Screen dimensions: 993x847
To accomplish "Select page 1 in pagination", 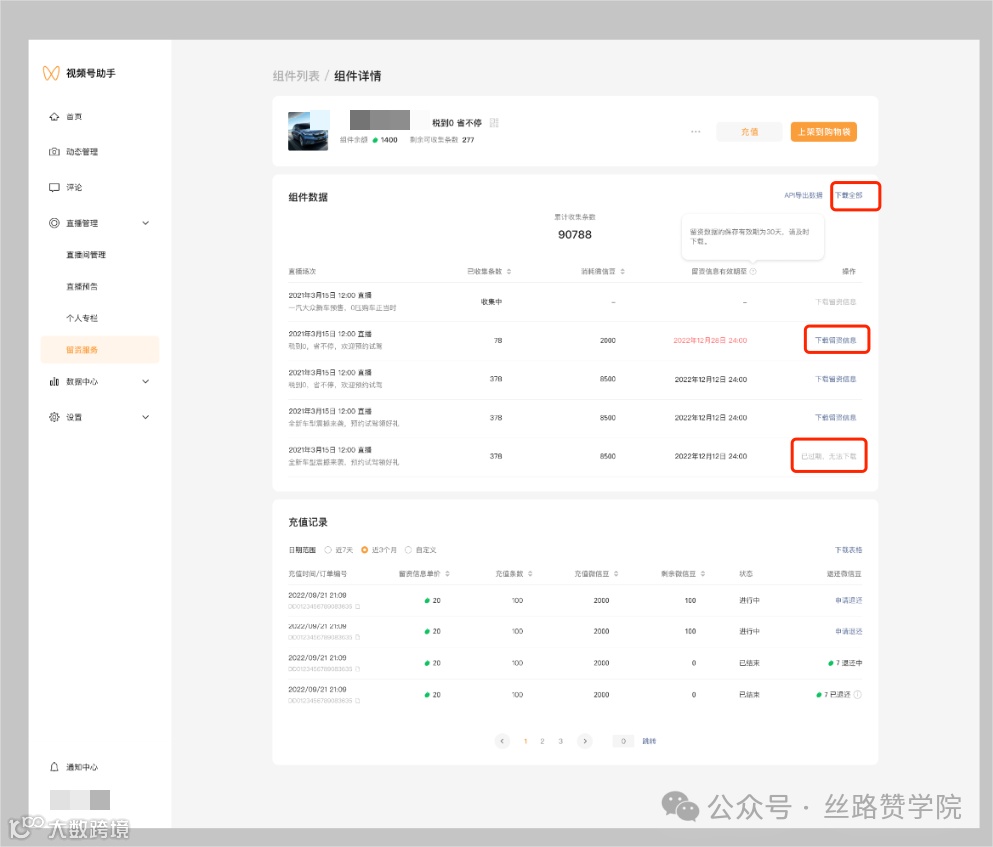I will (x=525, y=741).
